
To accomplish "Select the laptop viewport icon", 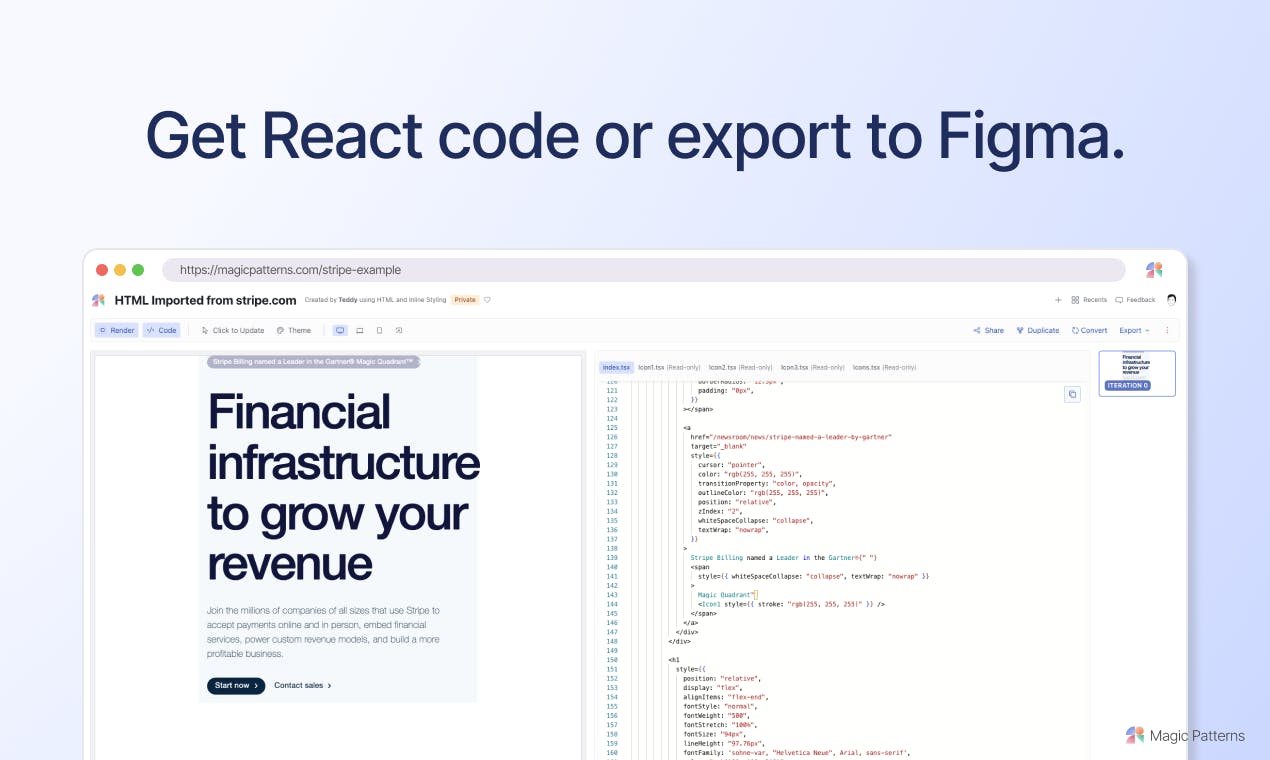I will pos(360,330).
